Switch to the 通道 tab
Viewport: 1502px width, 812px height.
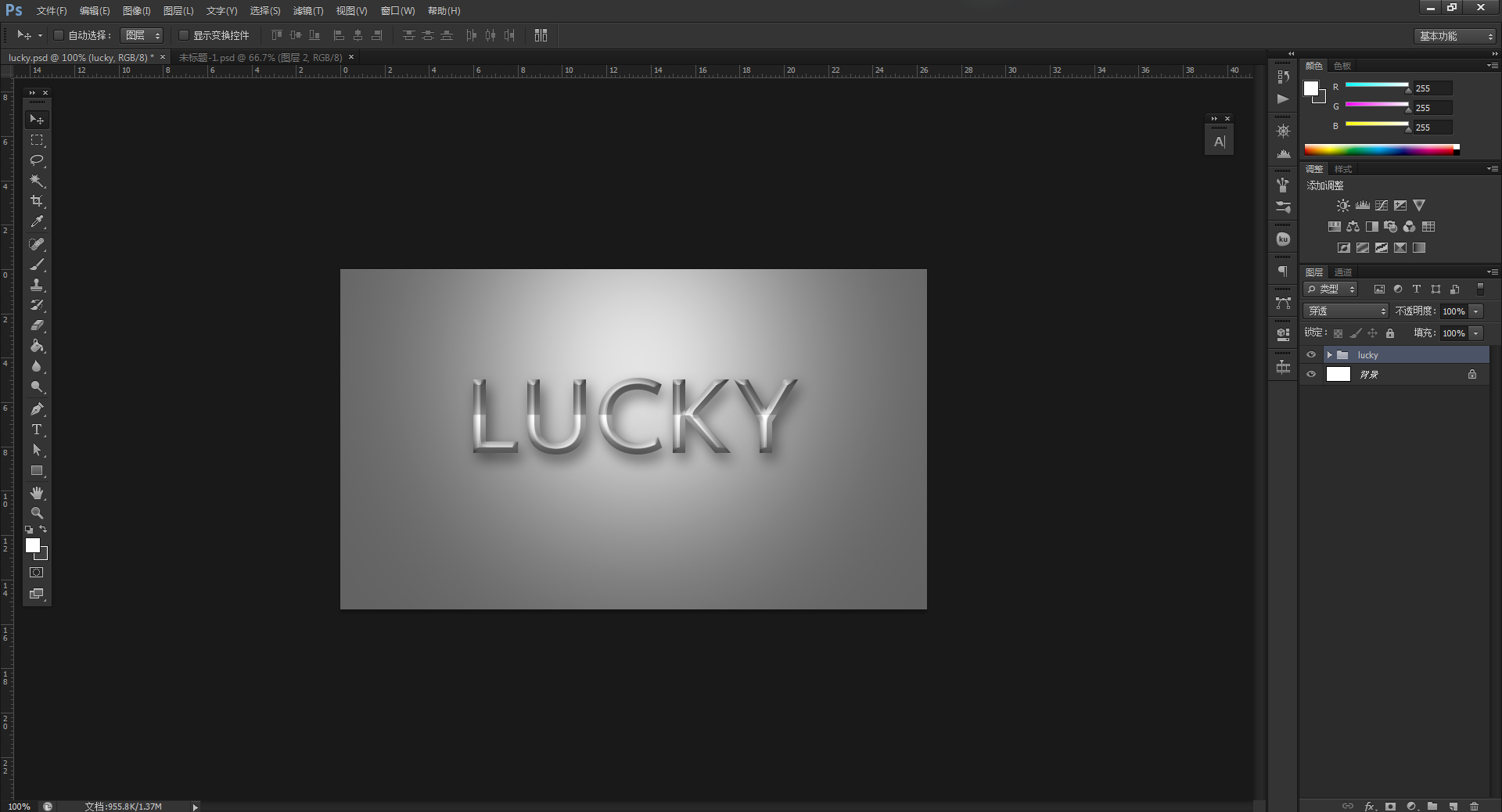(1343, 272)
